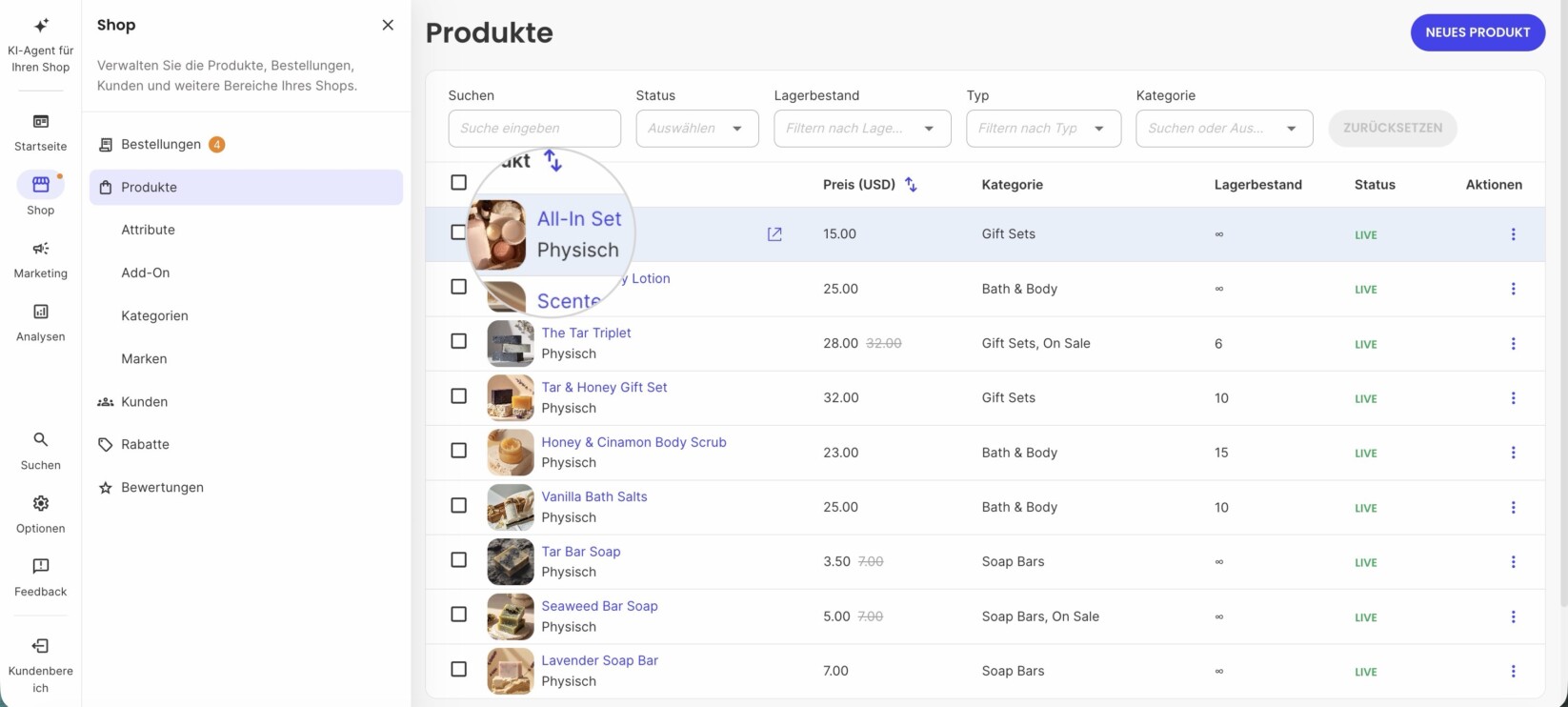Click the ZURÜCKSETZEN filter reset button
Image resolution: width=1568 pixels, height=707 pixels.
pos(1393,128)
